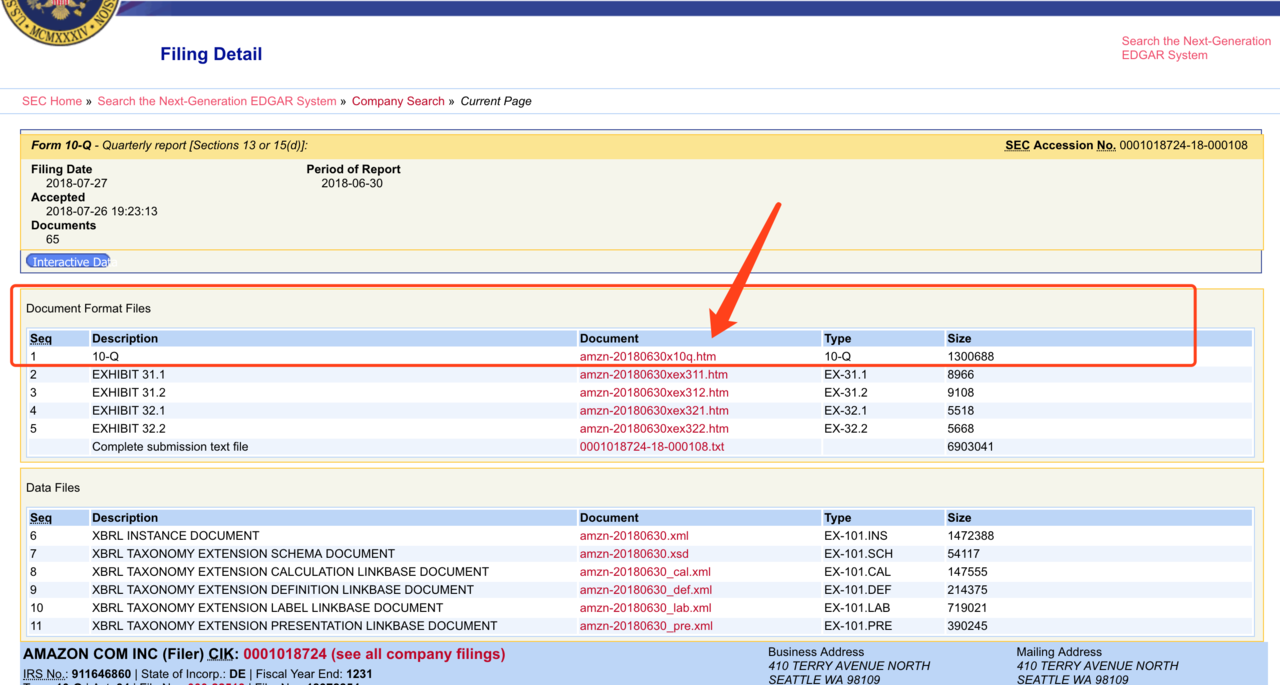
Task: Open definition linkbase amzn-20180630_def.xml
Action: coord(645,589)
